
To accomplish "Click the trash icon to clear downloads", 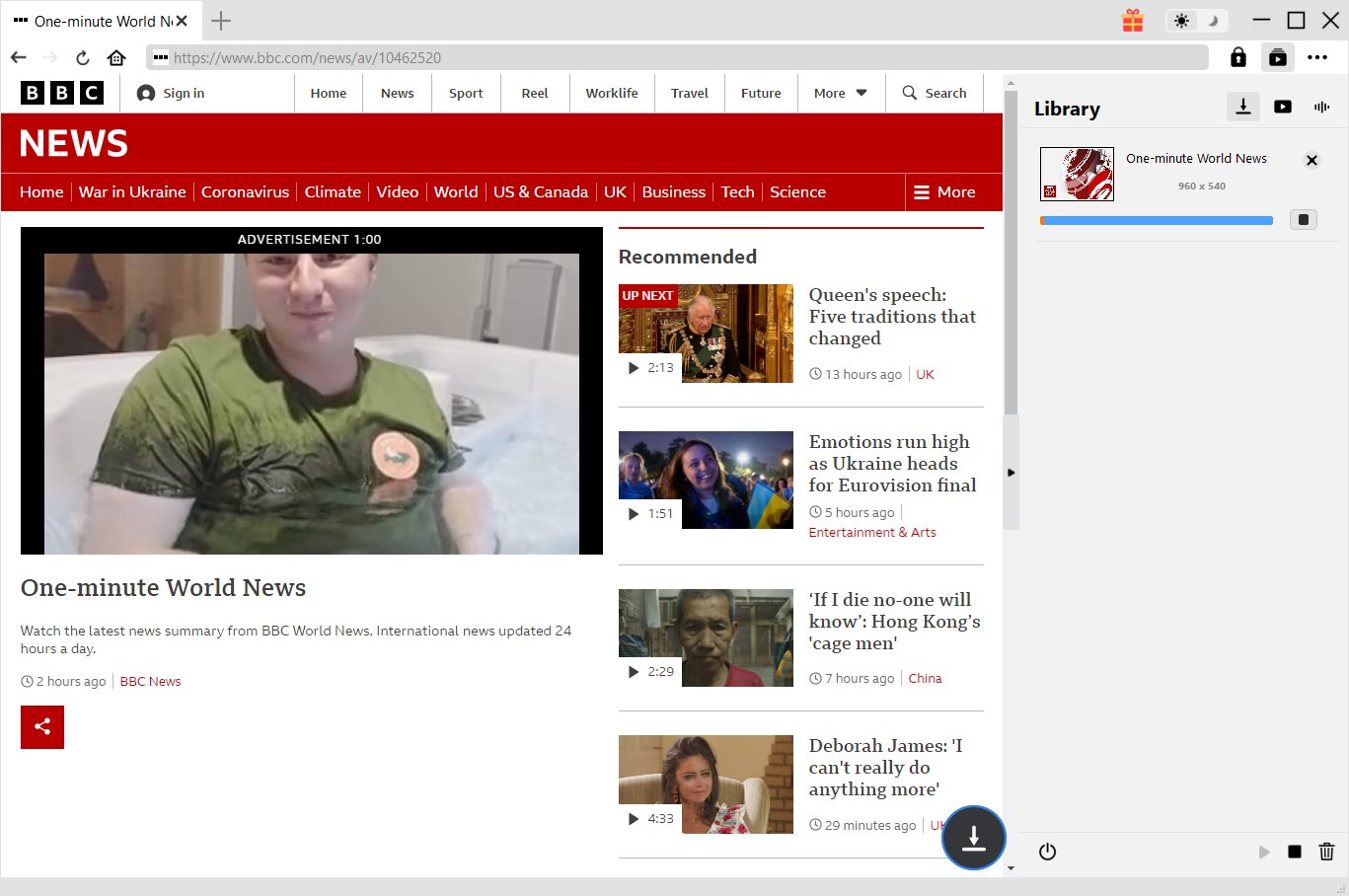I will [1326, 852].
